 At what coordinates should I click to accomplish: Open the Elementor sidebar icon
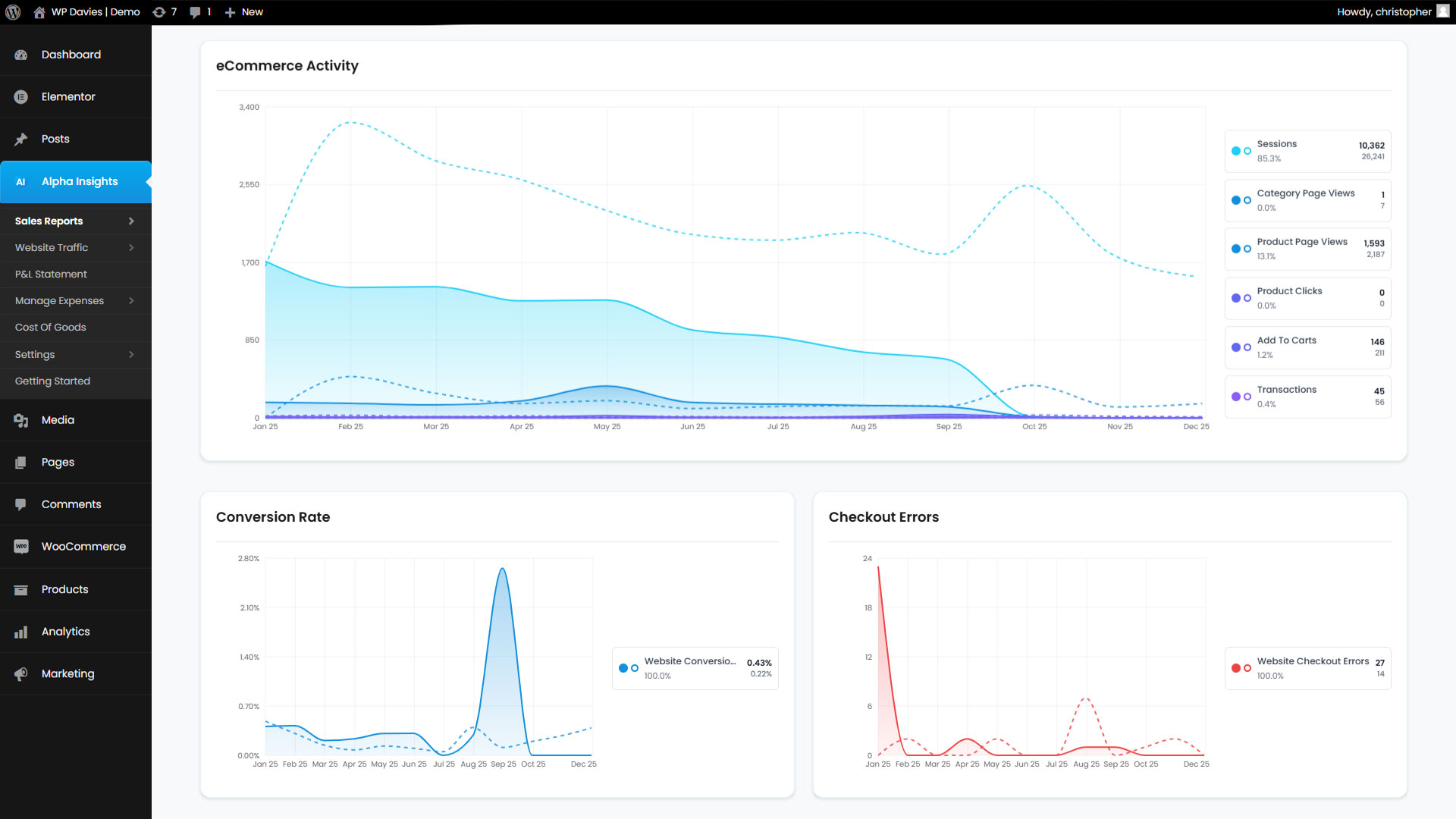pyautogui.click(x=21, y=97)
